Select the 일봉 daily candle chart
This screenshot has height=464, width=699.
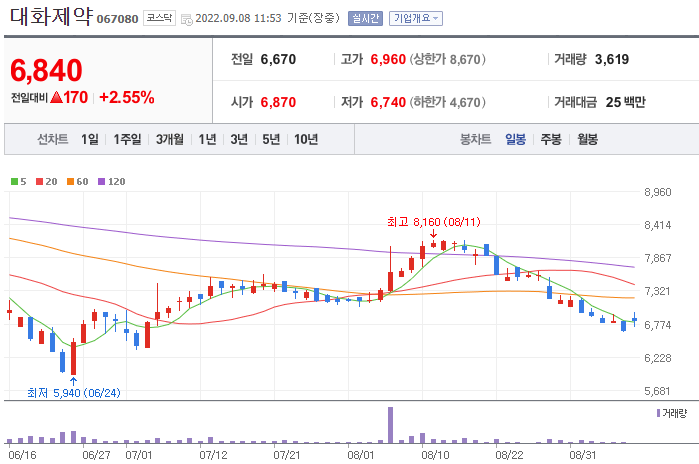[515, 140]
